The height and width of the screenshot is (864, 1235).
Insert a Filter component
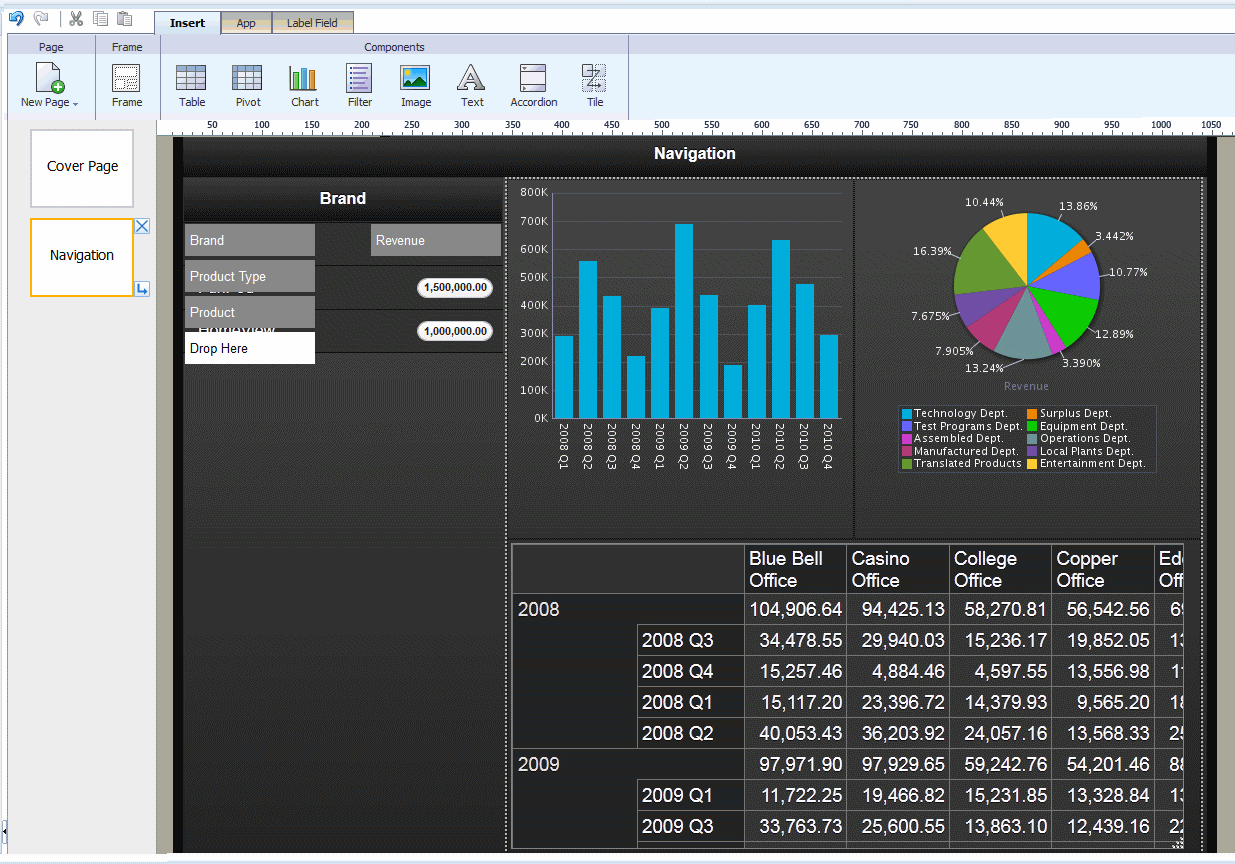pos(360,86)
